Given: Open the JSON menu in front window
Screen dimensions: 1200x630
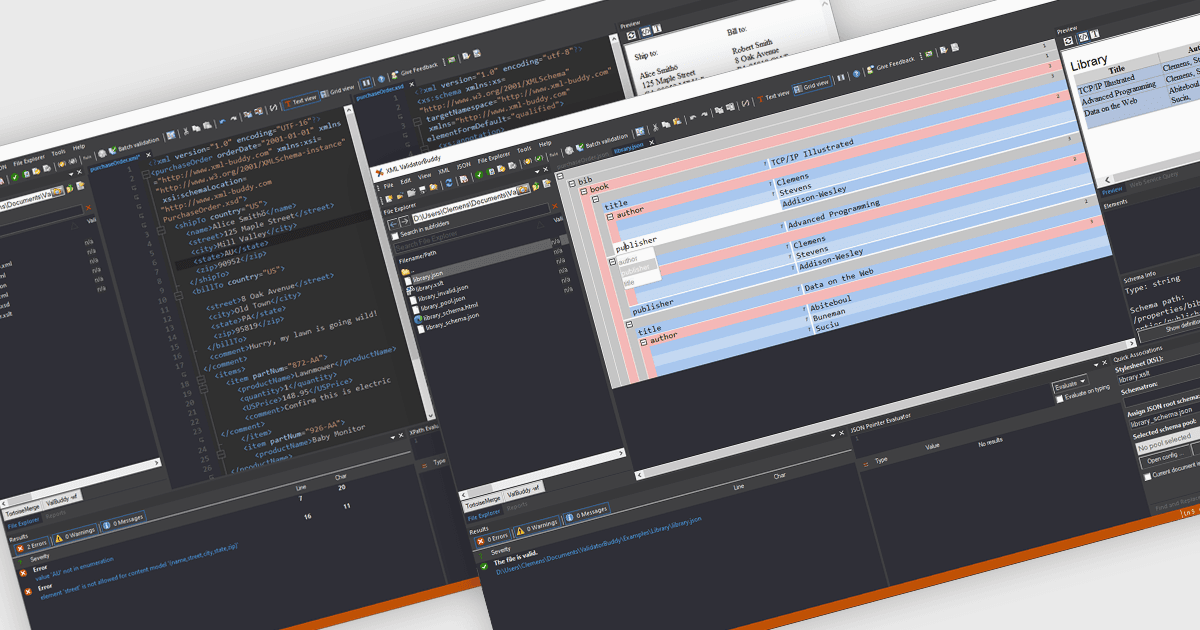Looking at the screenshot, I should pyautogui.click(x=463, y=165).
